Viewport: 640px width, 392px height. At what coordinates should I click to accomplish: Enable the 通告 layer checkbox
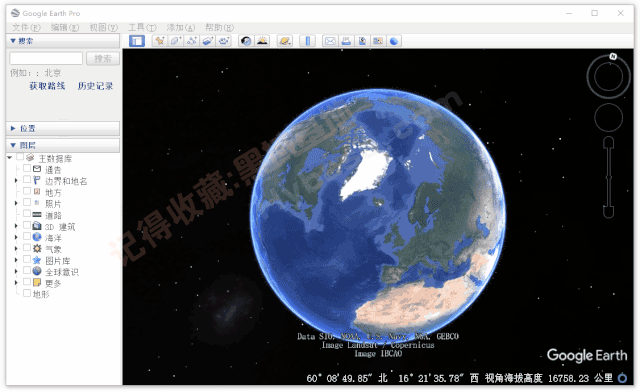(27, 168)
